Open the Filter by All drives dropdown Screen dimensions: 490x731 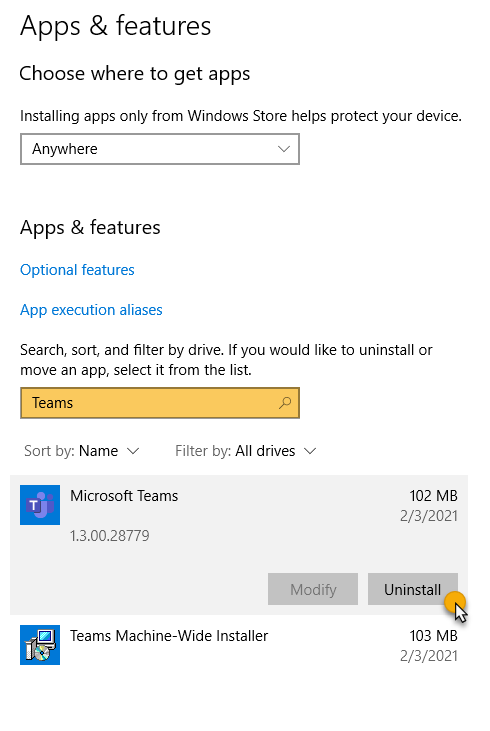point(246,451)
